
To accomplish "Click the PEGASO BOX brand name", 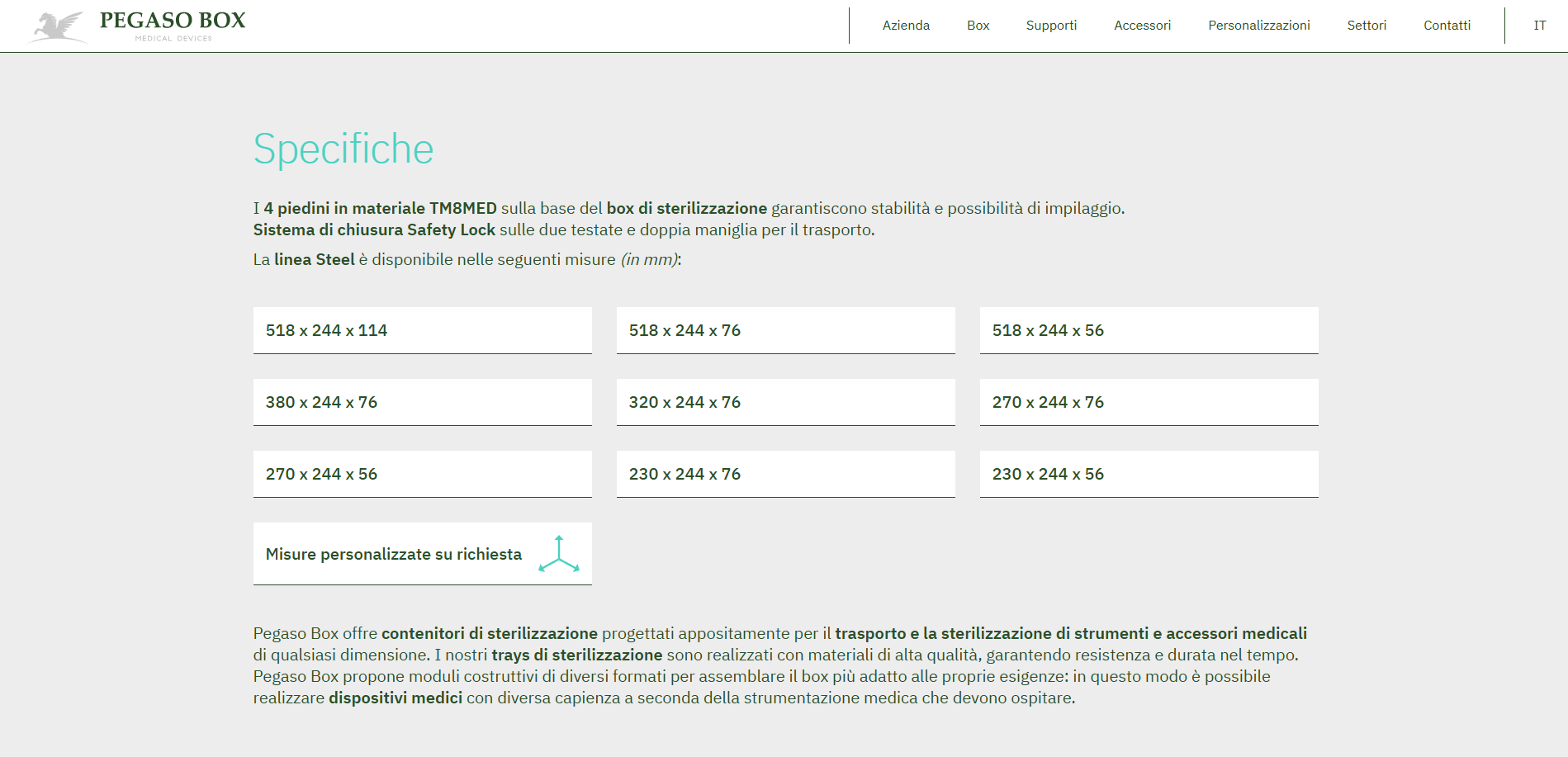I will coord(173,21).
